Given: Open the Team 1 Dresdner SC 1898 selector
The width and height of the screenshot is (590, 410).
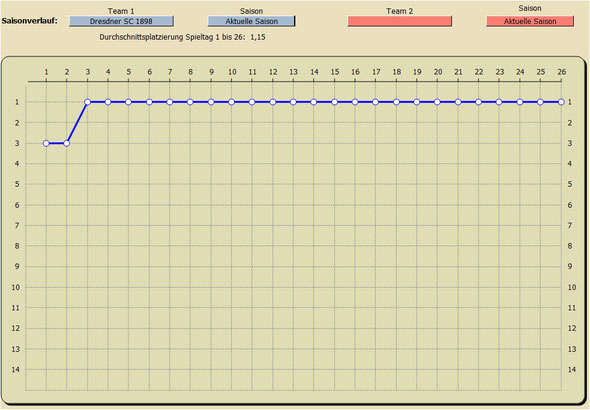Looking at the screenshot, I should tap(121, 21).
